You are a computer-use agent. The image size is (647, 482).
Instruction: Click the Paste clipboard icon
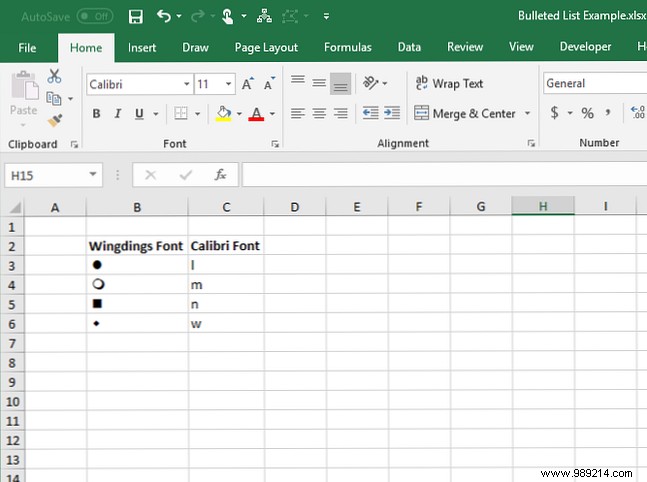(24, 85)
